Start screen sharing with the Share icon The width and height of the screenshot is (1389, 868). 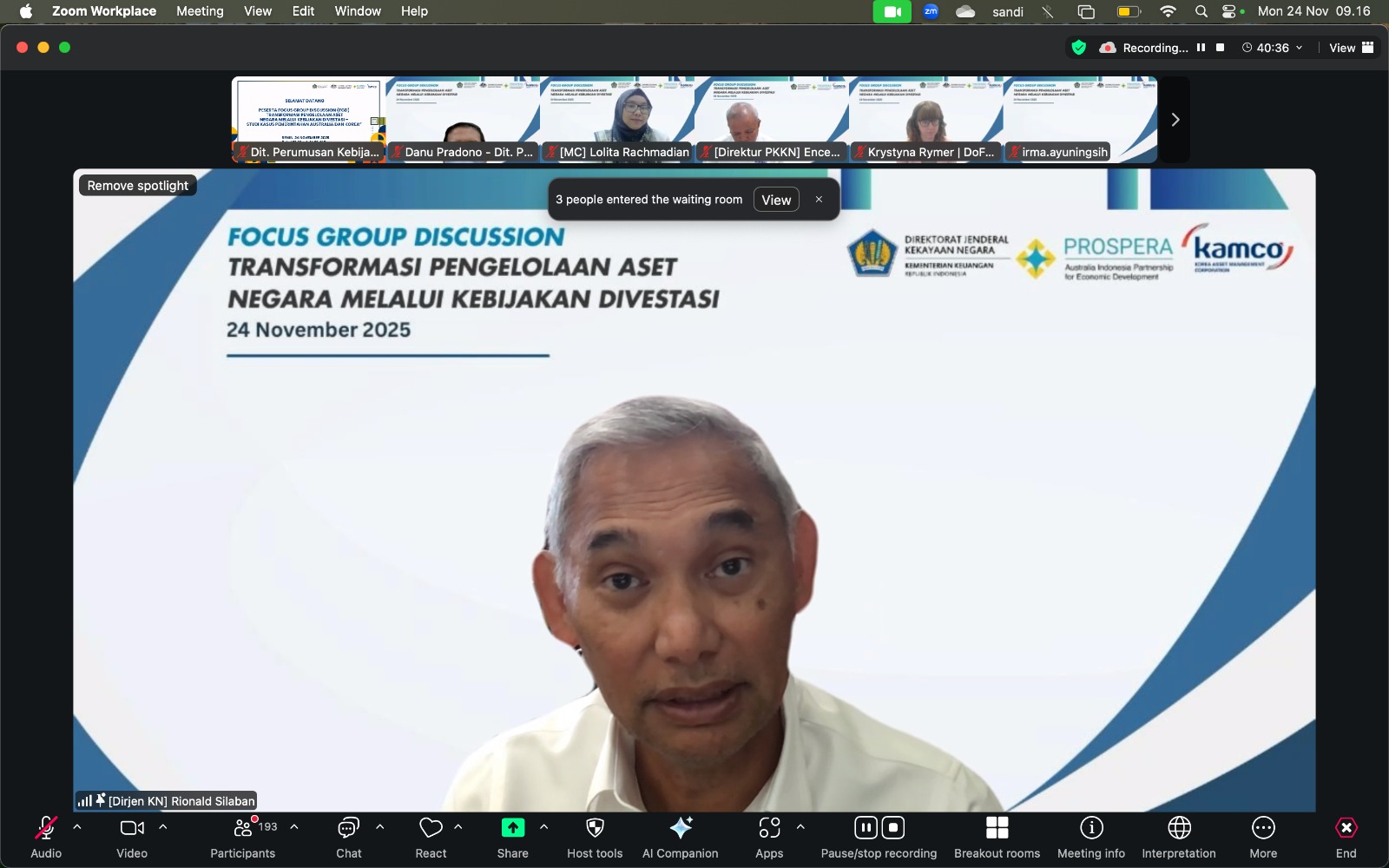click(512, 826)
